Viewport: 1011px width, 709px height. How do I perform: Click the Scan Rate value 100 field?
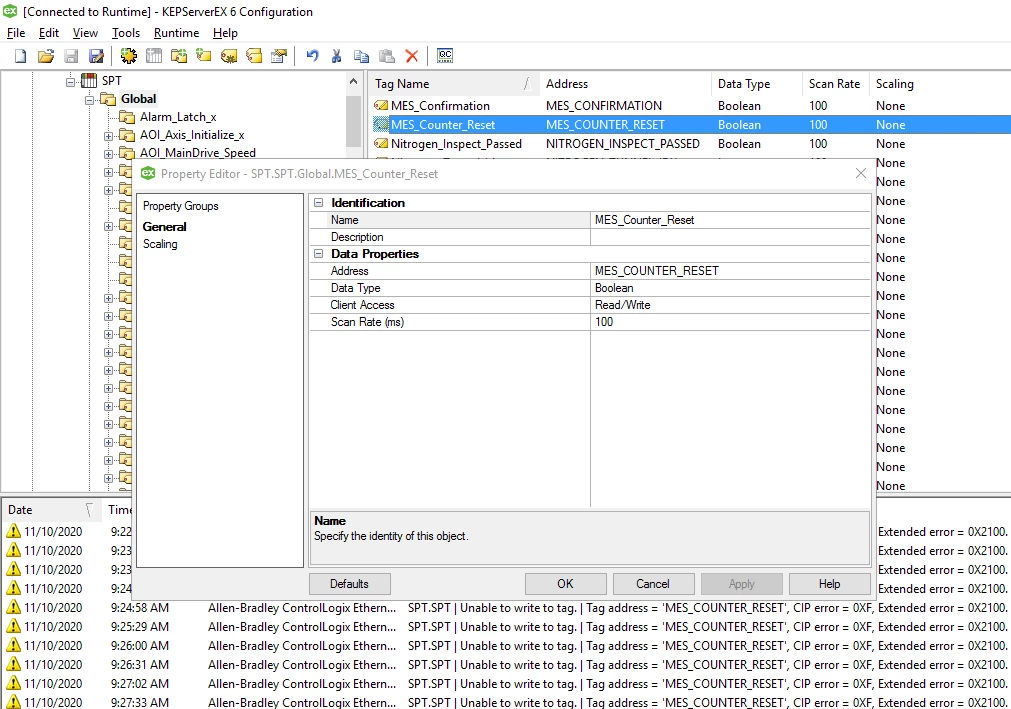tap(731, 322)
